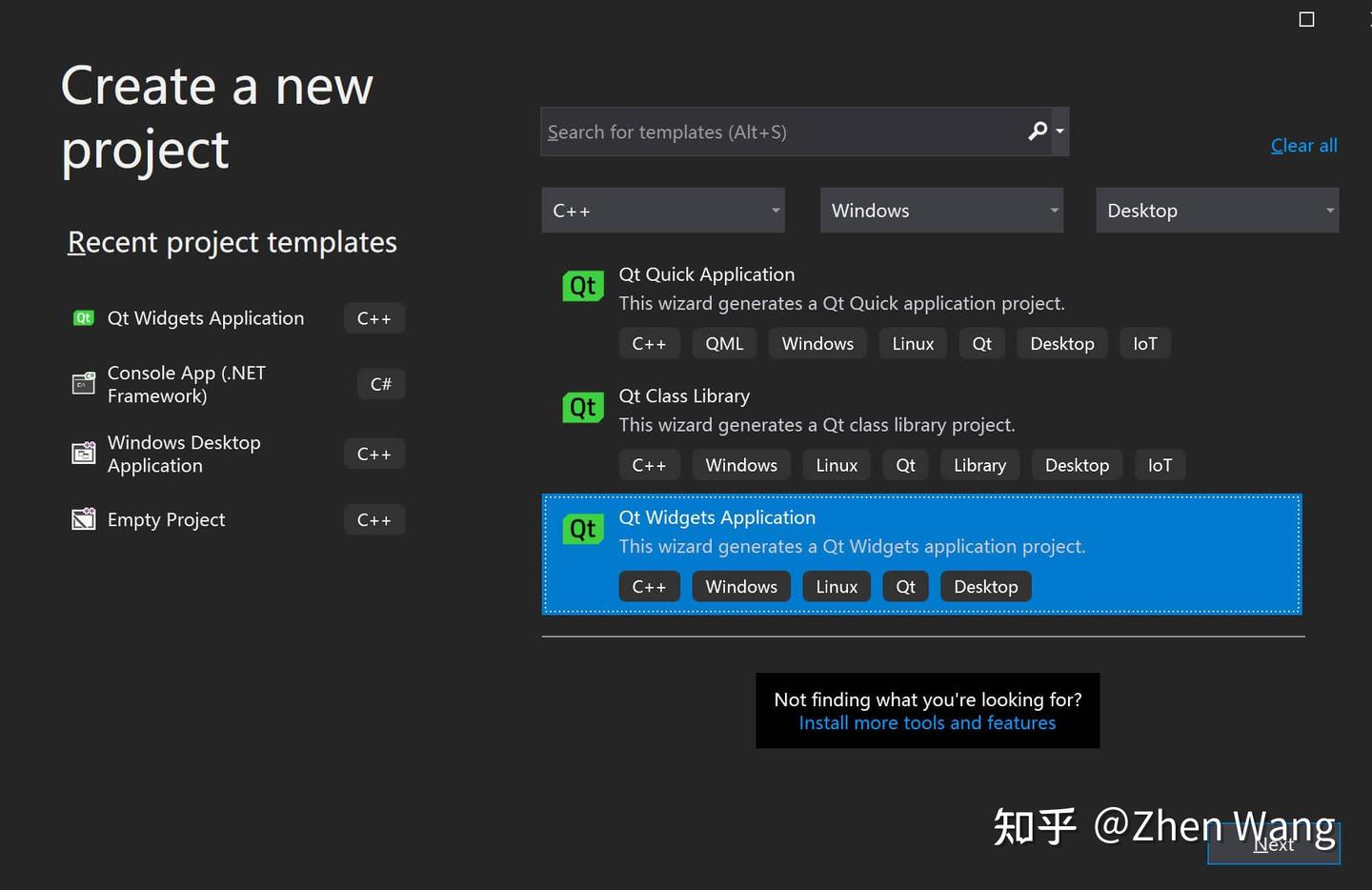
Task: Click the Qt Widgets Application icon in recent templates
Action: [x=83, y=317]
